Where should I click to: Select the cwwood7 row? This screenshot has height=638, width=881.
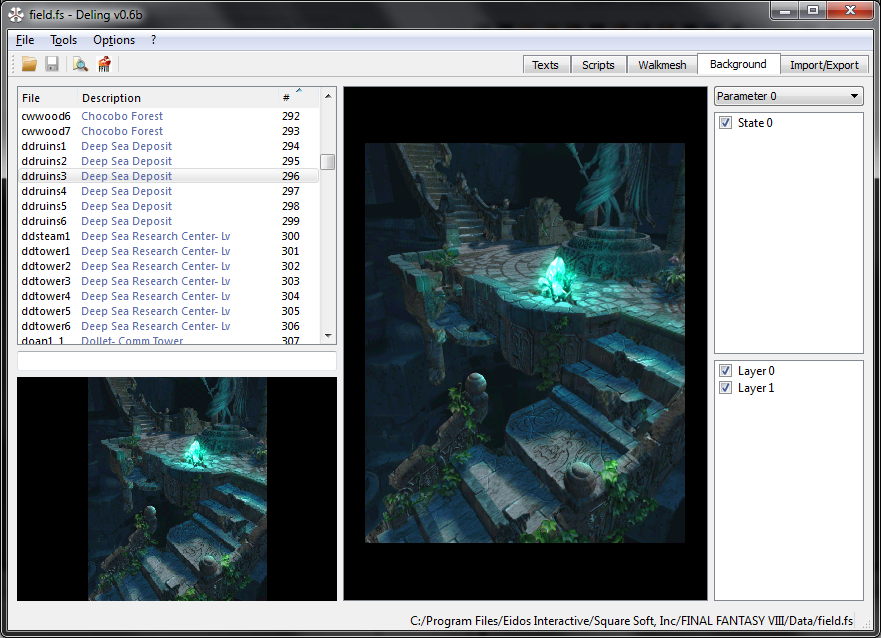click(169, 131)
